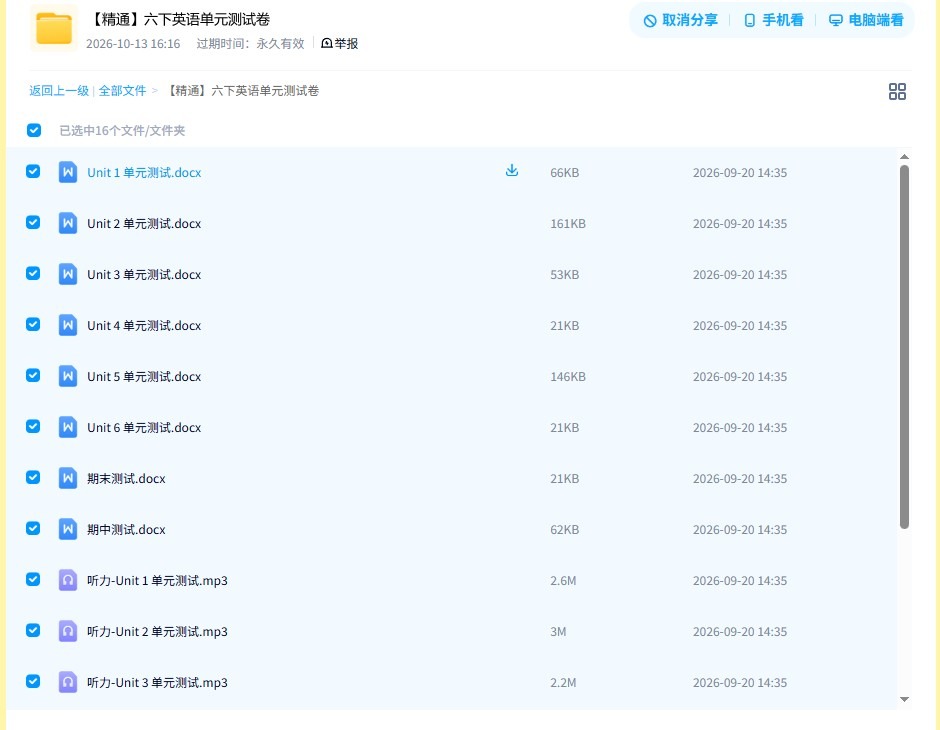
Task: Click the Word icon of Unit 3 单元测试.docx
Action: [68, 274]
